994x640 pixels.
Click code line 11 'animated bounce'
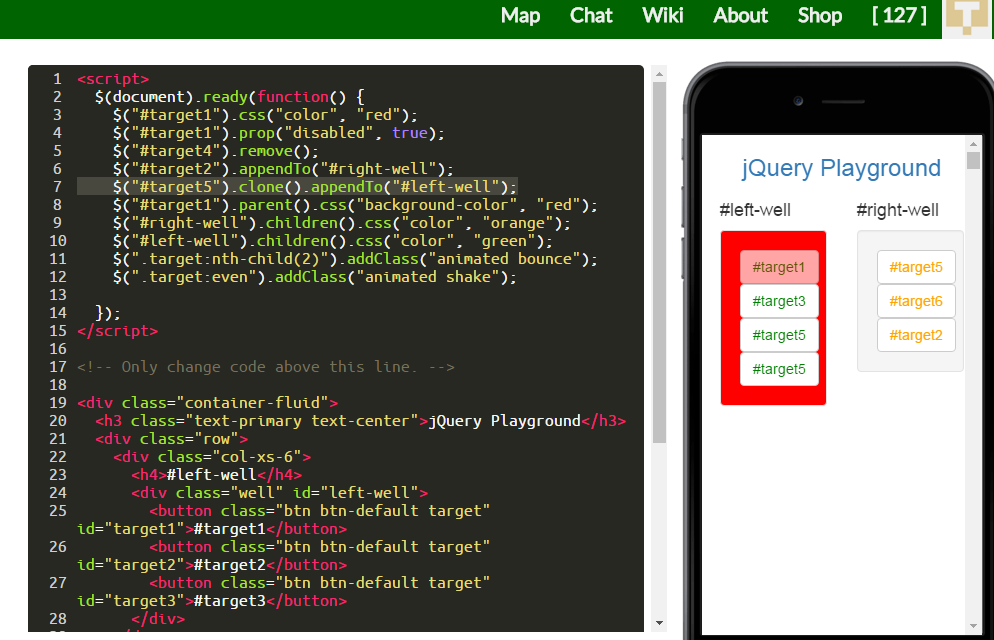(x=355, y=259)
